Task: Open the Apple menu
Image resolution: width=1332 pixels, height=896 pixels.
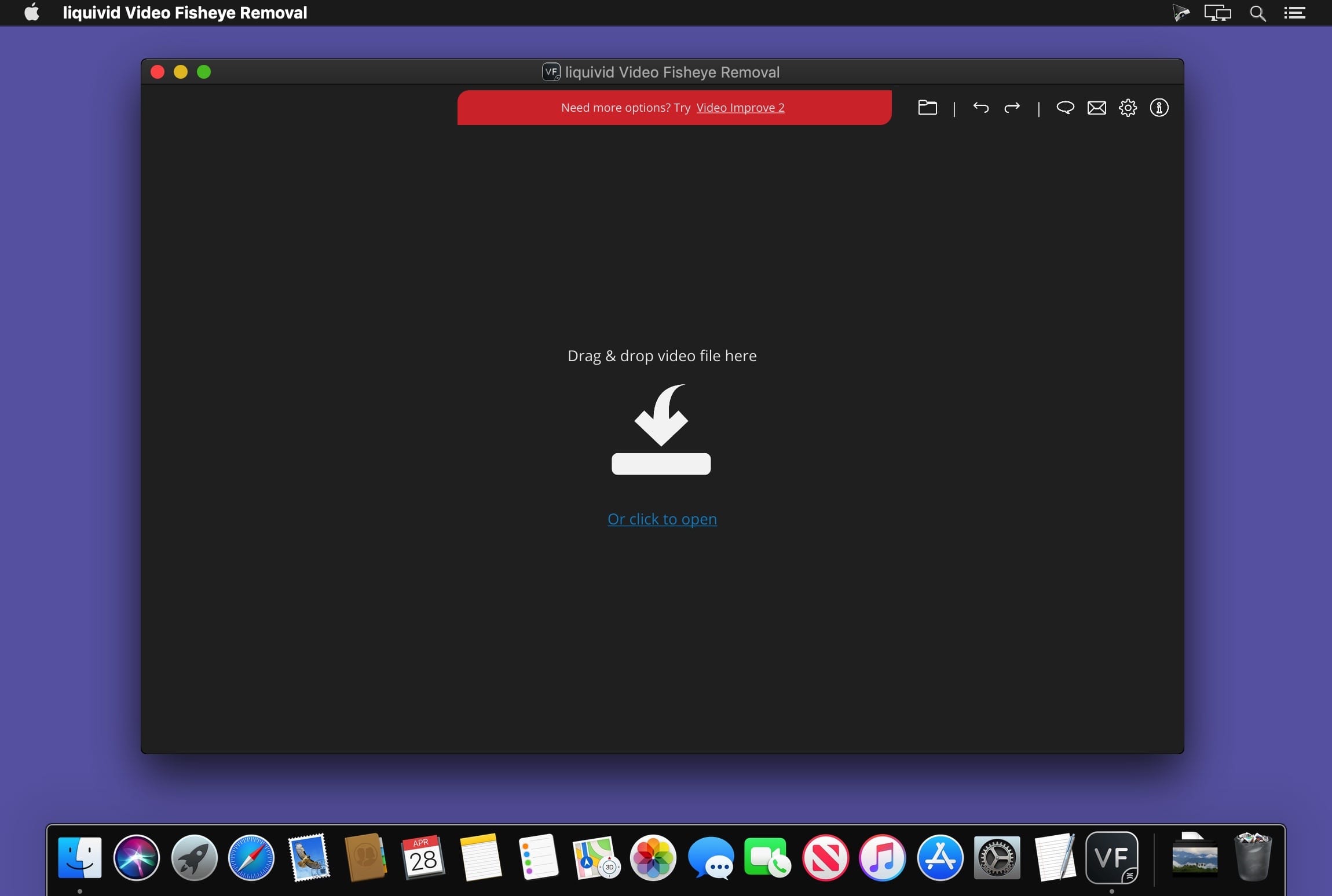Action: click(x=32, y=12)
